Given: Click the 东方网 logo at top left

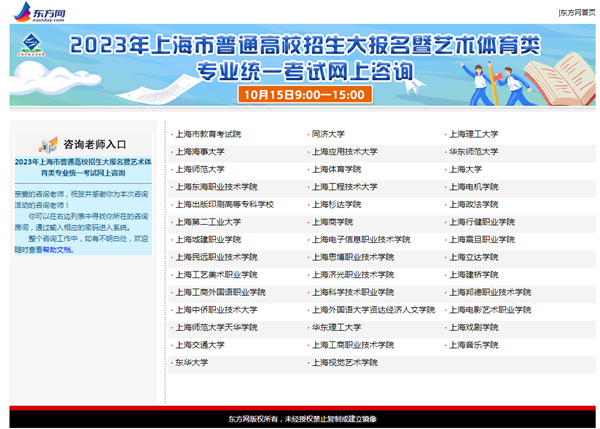Looking at the screenshot, I should coord(39,12).
